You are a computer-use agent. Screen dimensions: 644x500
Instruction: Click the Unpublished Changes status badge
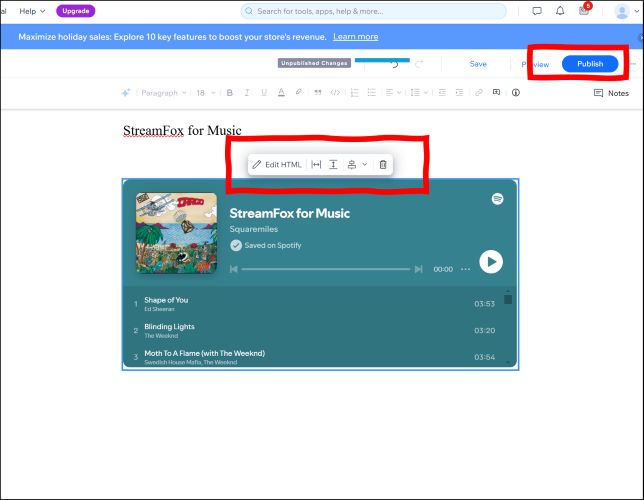pyautogui.click(x=314, y=63)
